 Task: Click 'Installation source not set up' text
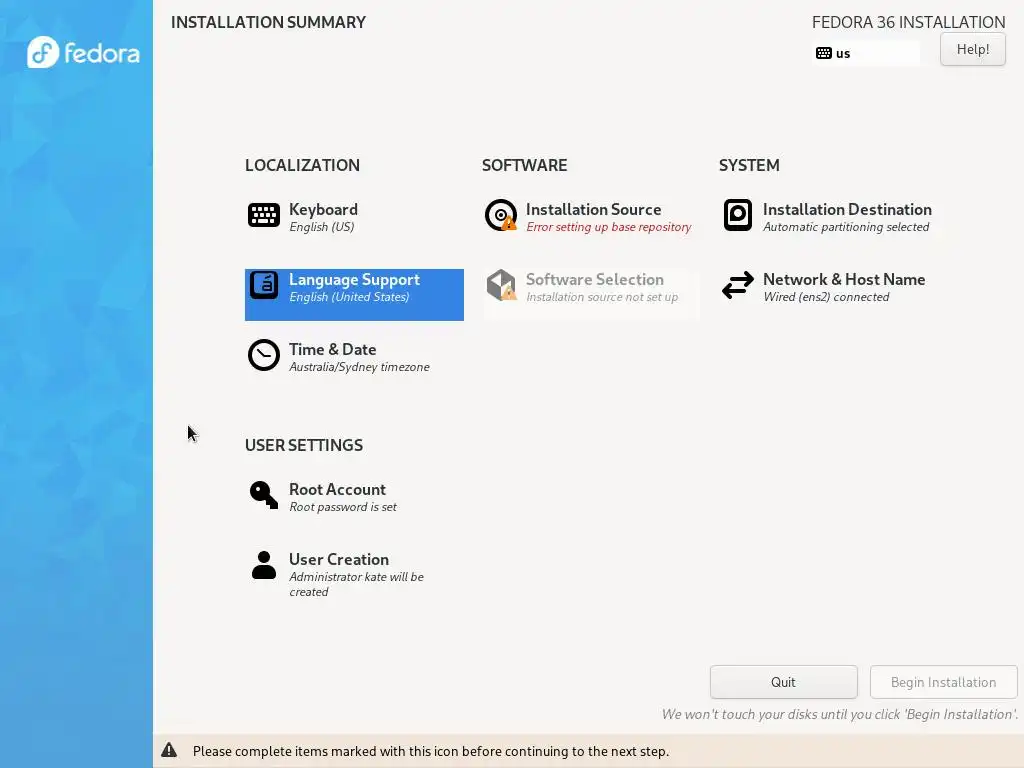tap(602, 297)
